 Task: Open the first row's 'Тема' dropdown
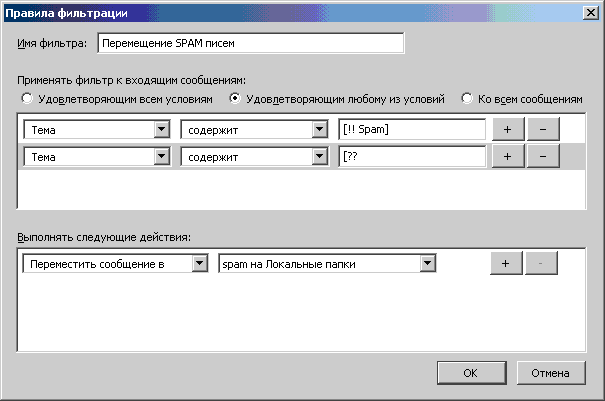pos(97,129)
